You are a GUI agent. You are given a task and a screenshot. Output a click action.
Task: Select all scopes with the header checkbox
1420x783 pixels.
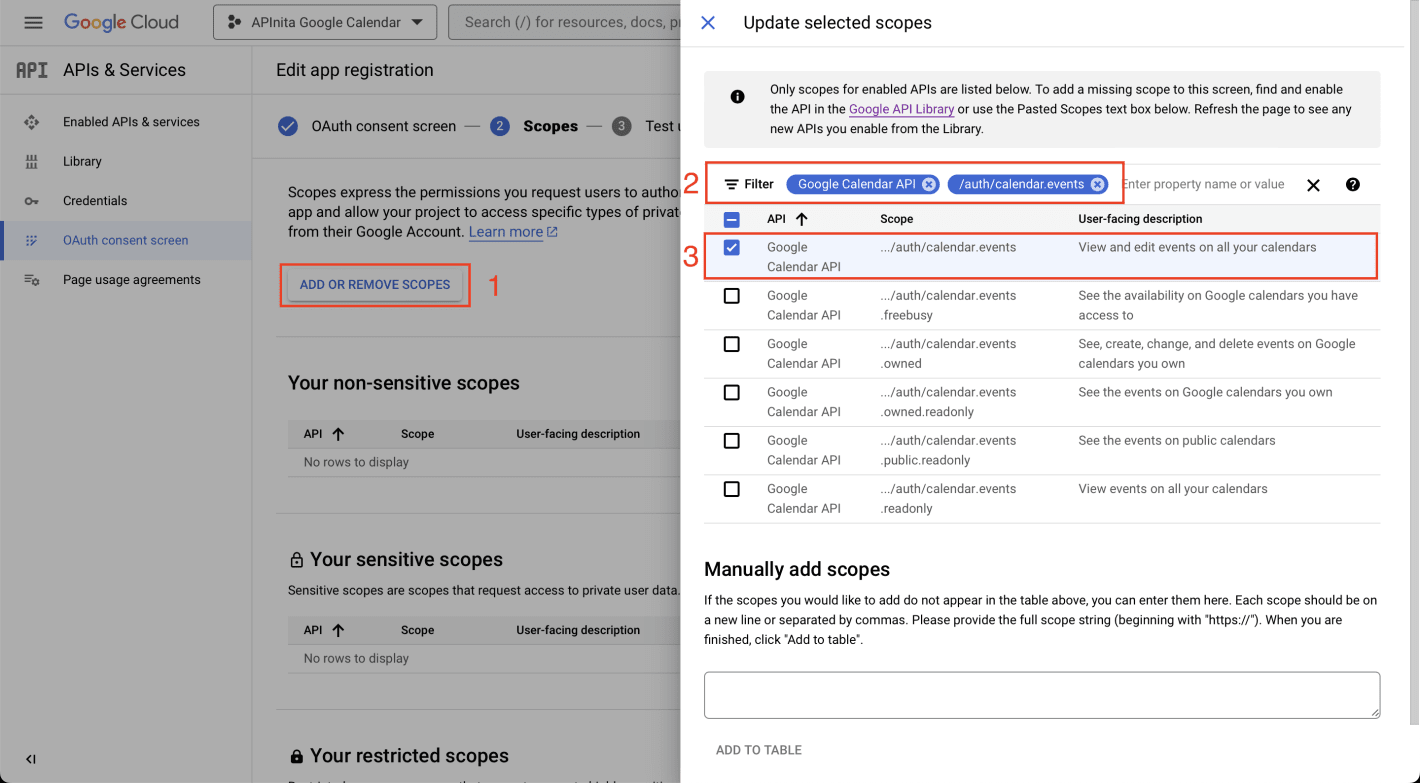click(x=731, y=218)
